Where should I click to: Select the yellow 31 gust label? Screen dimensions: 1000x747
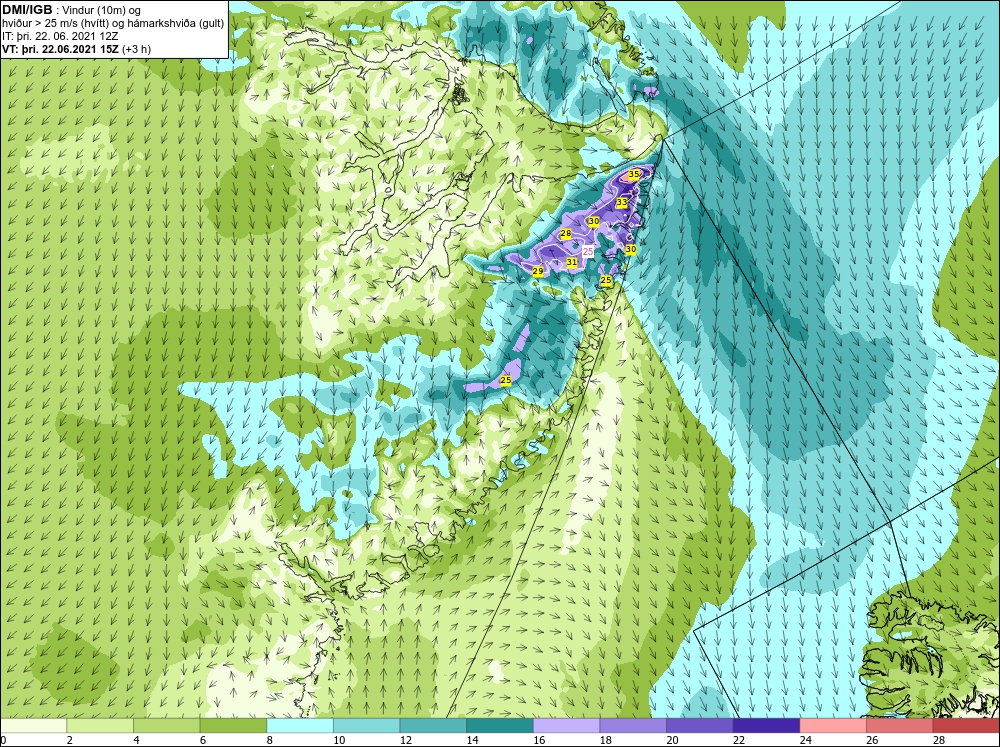pyautogui.click(x=572, y=262)
